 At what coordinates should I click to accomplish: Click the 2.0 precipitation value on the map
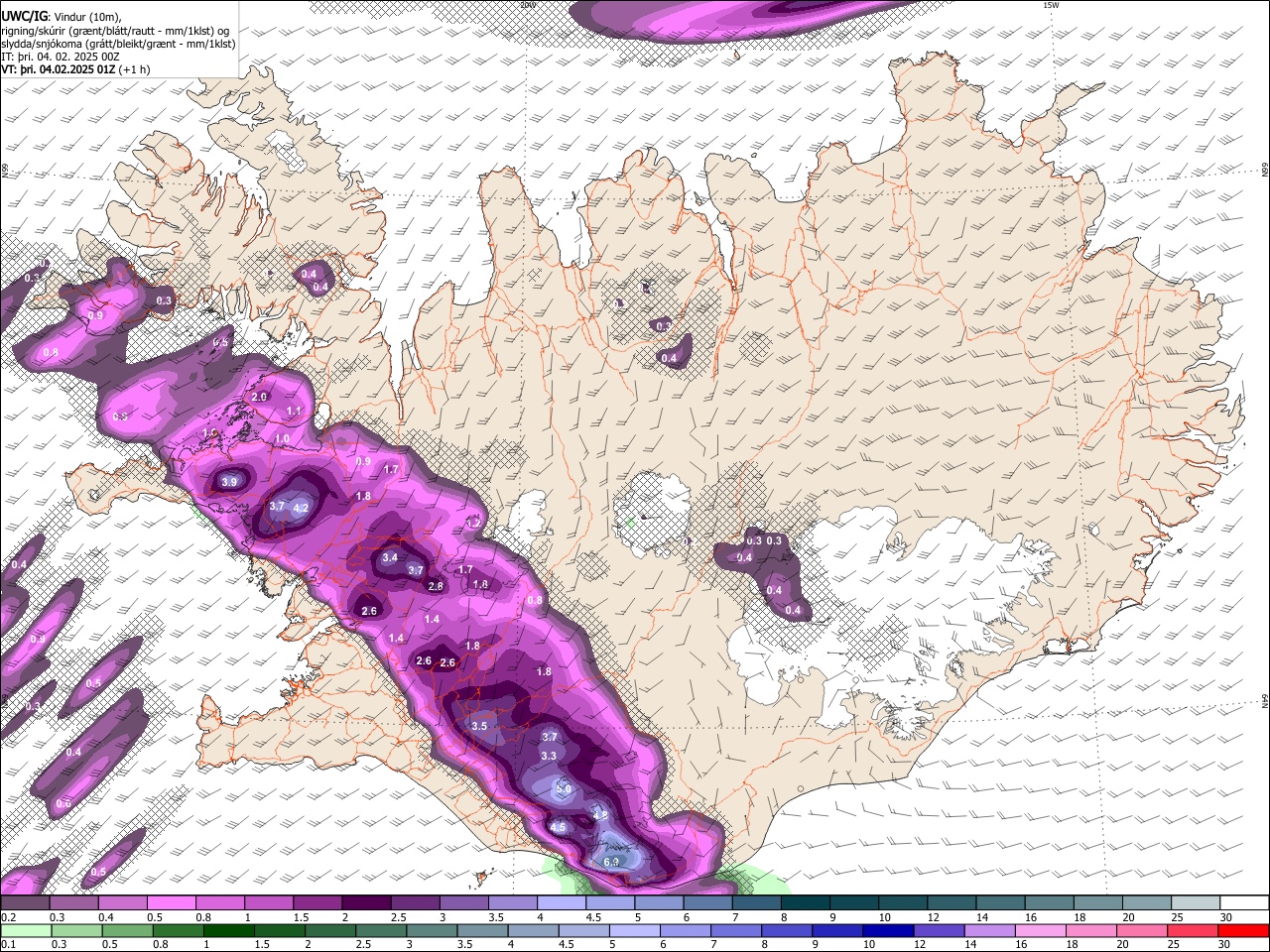point(260,397)
